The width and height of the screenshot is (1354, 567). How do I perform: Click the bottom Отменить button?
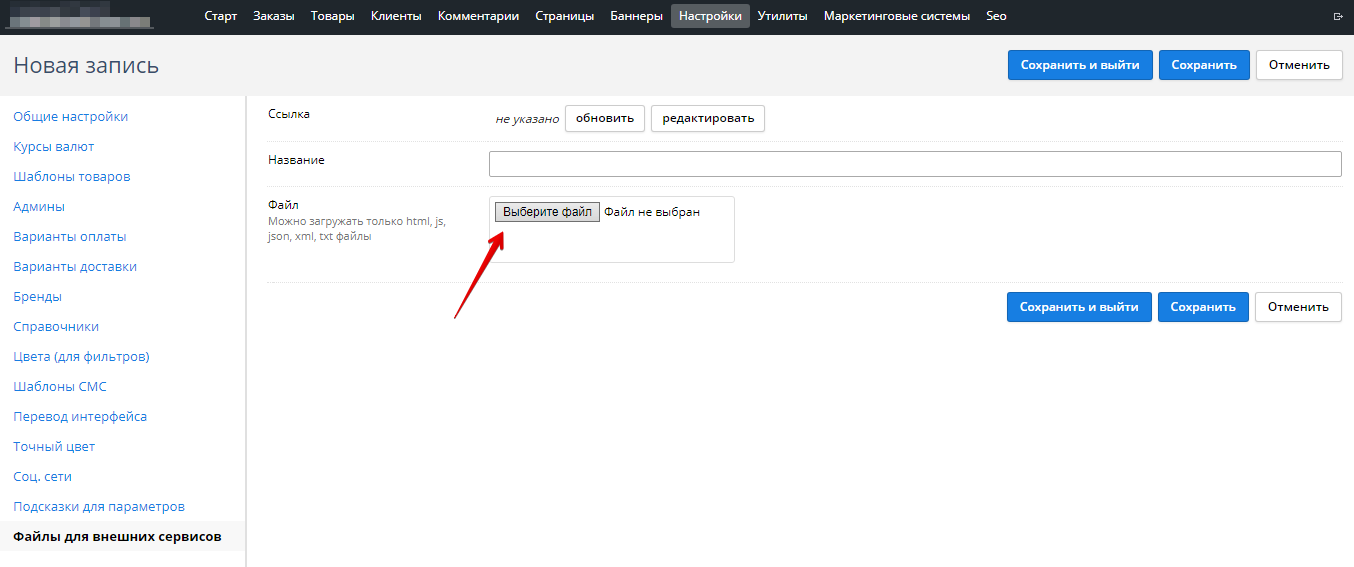pyautogui.click(x=1298, y=307)
